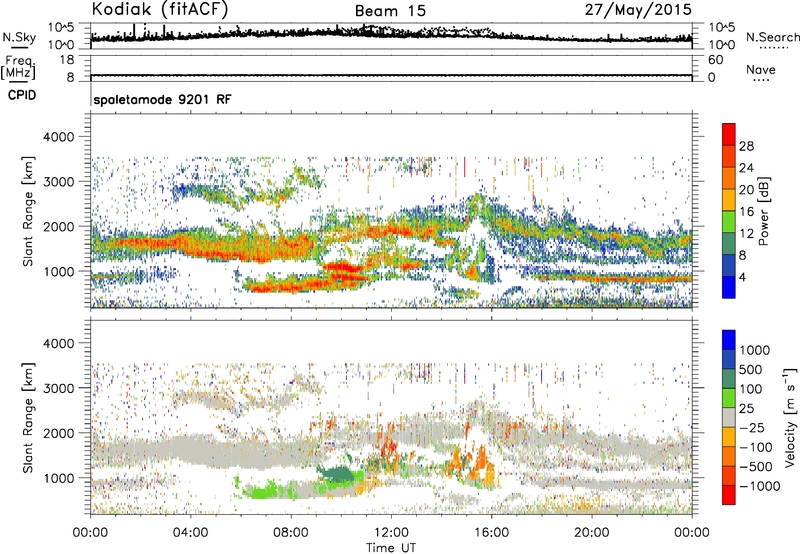This screenshot has height=554, width=800.
Task: Click the 20 dB colorbar tick
Action: pyautogui.click(x=746, y=190)
